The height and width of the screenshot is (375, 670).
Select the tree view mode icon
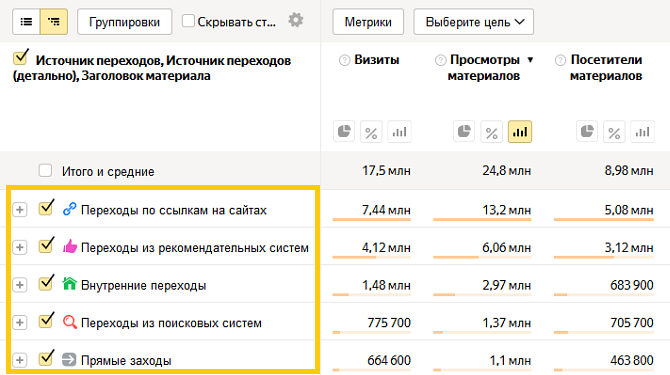pyautogui.click(x=54, y=21)
